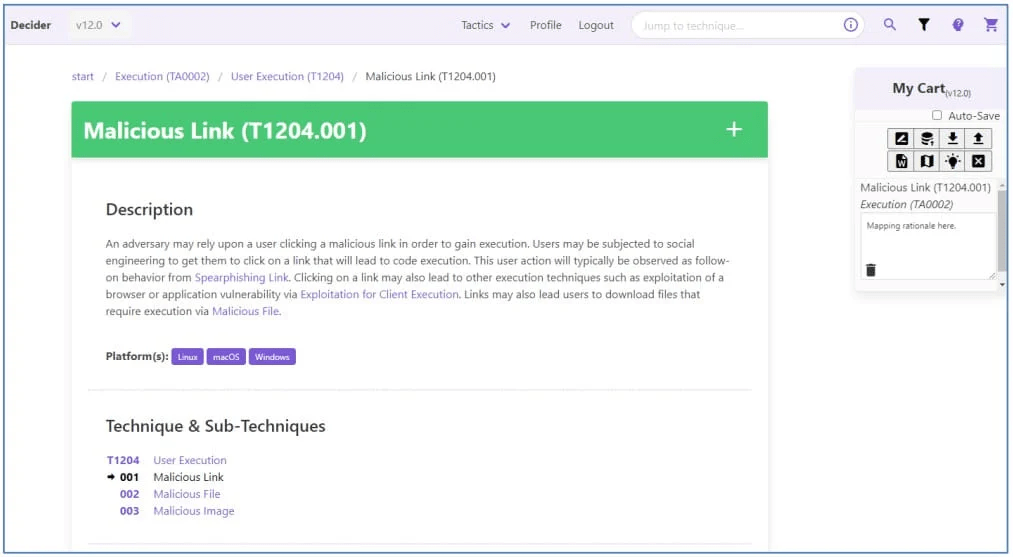Enable the Auto-Save checkbox
1013x557 pixels.
tap(937, 116)
